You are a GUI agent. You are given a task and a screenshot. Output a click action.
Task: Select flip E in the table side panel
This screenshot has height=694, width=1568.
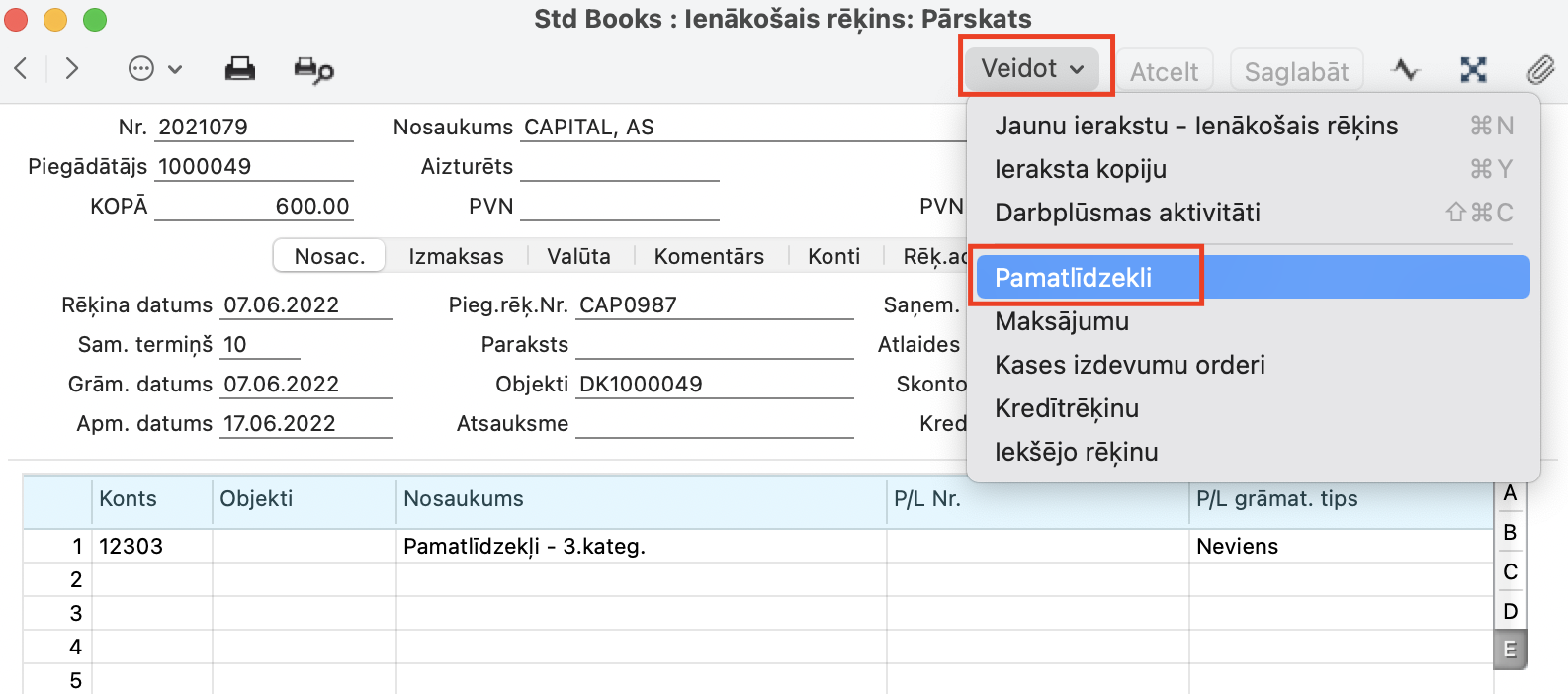click(x=1509, y=650)
